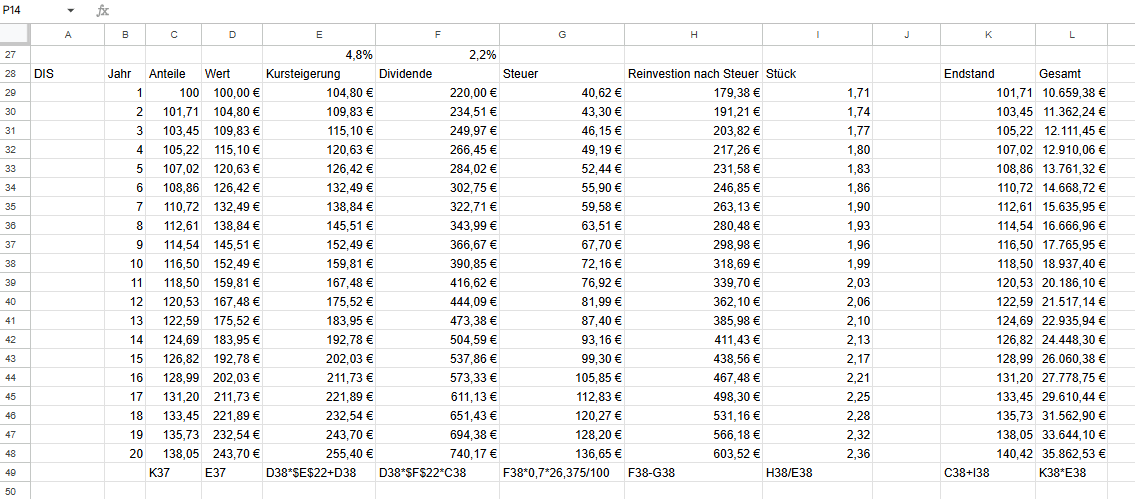Select row 27 header

tap(14, 55)
